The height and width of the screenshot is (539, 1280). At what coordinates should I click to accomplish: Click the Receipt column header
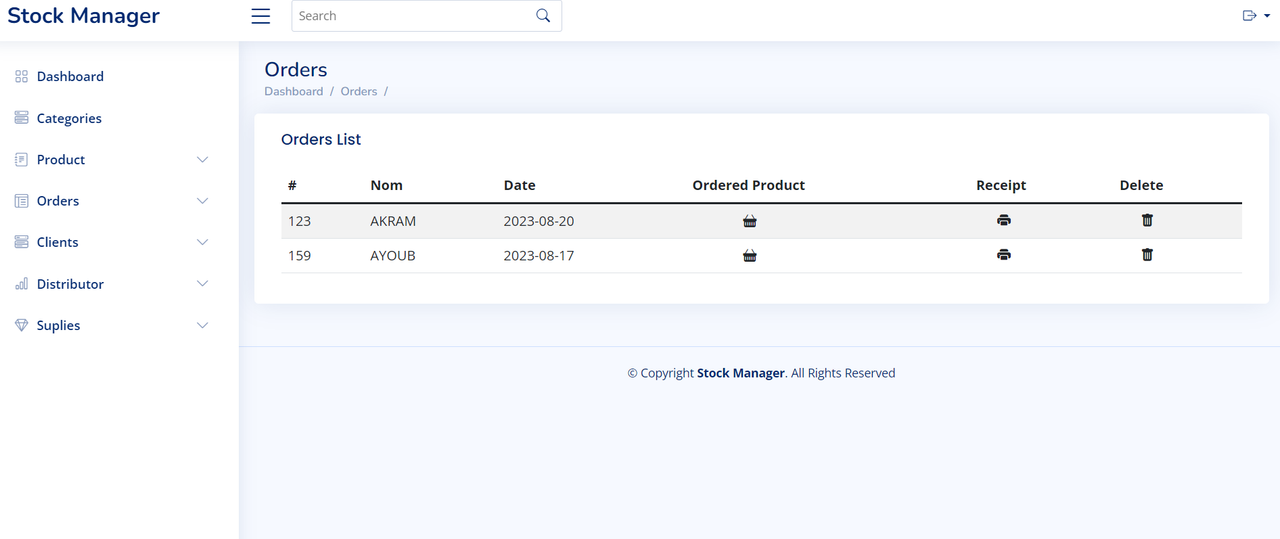pos(1001,185)
